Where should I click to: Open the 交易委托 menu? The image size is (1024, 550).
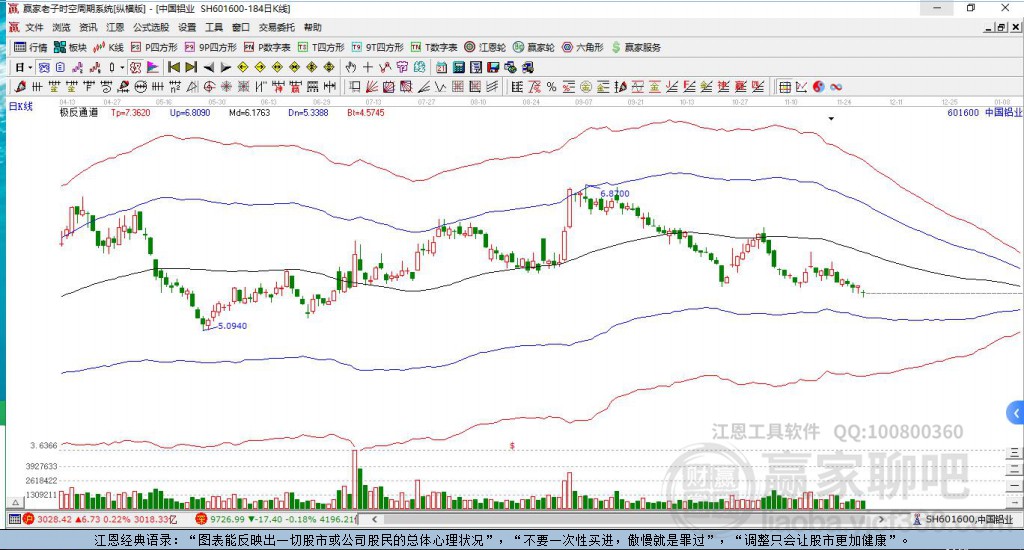pos(276,27)
